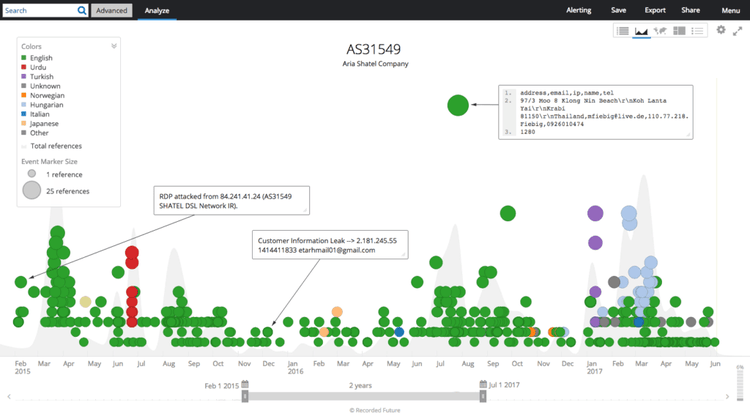Click the Advanced search button
The image size is (750, 416).
[x=111, y=10]
